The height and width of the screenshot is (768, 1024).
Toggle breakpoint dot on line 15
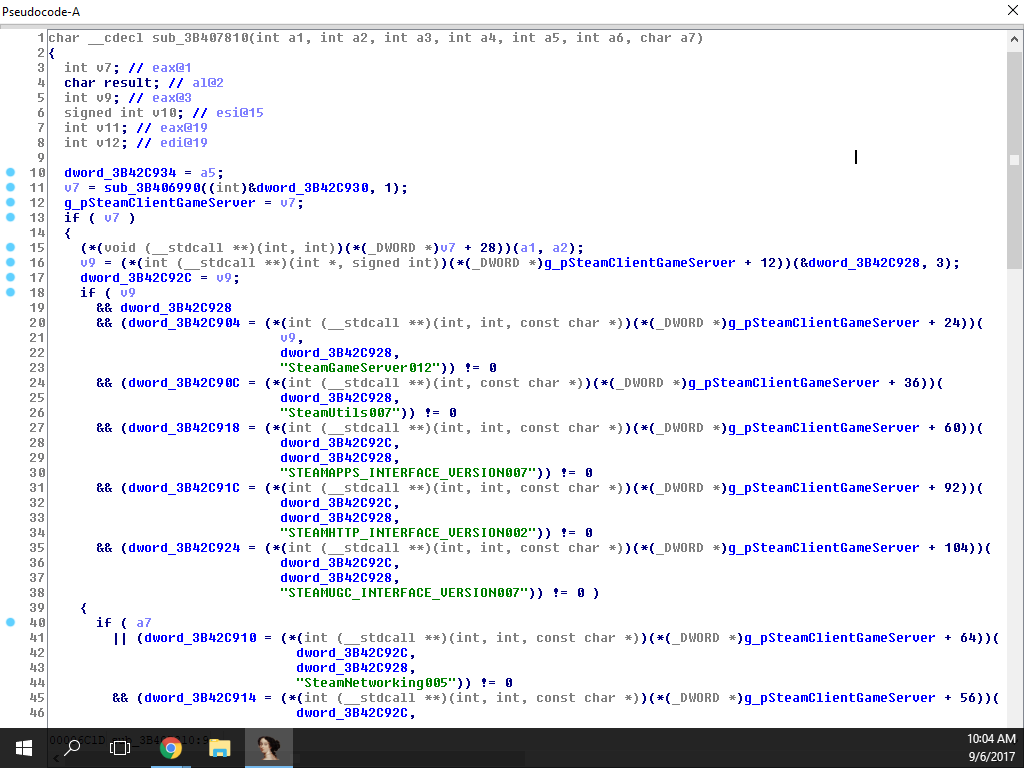(10, 248)
